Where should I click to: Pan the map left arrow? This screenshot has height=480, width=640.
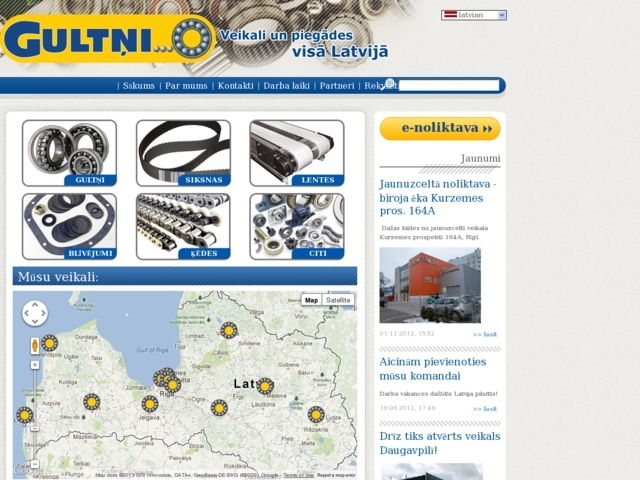[x=27, y=313]
